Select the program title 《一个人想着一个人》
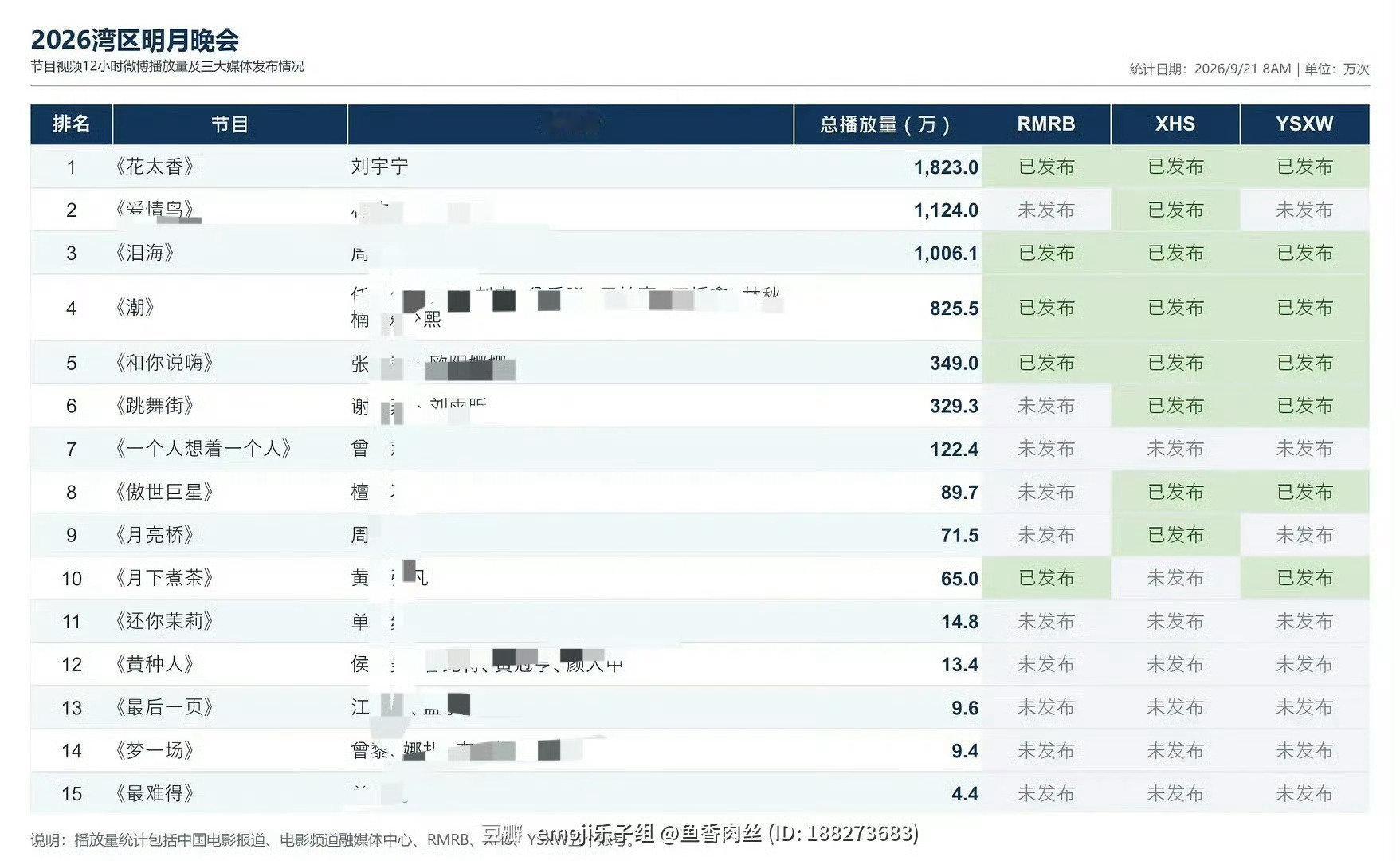 coord(203,449)
